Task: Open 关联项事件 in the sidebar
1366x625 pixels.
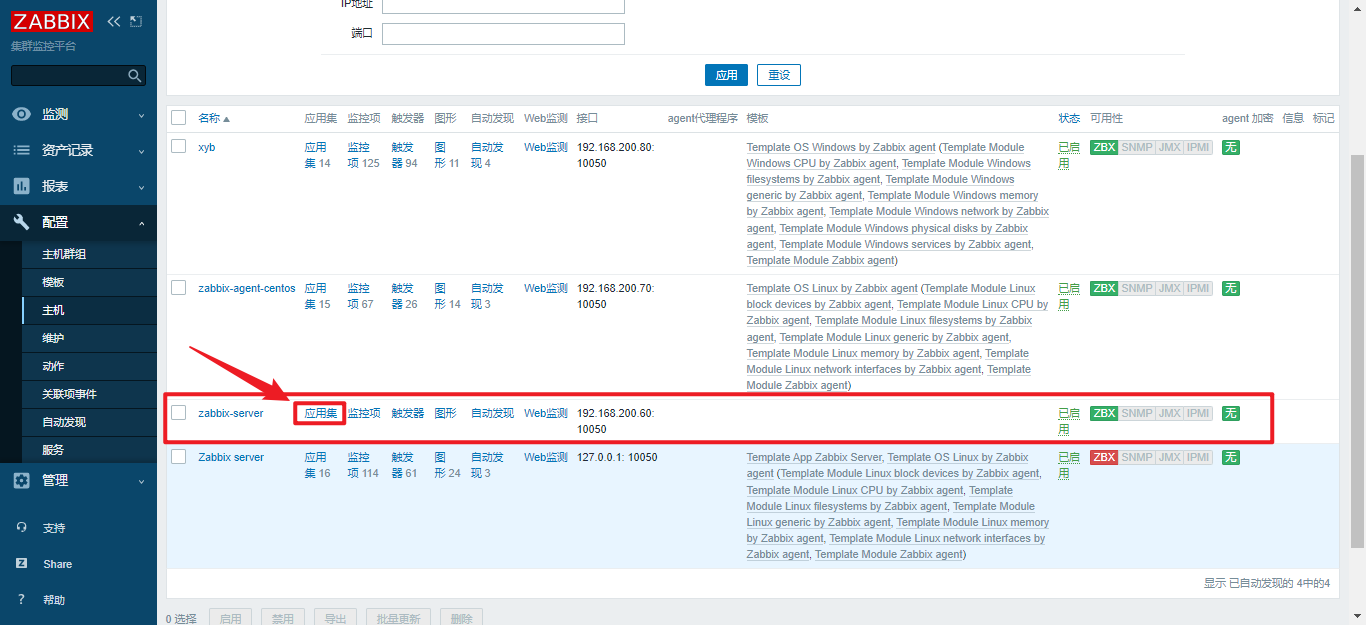Action: (x=69, y=394)
